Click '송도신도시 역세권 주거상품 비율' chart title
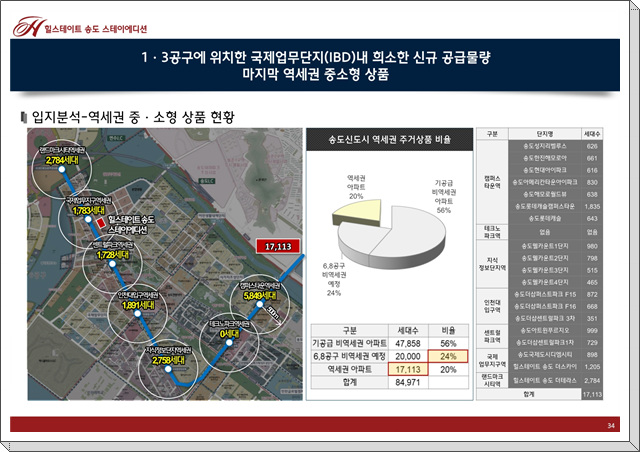 (389, 140)
